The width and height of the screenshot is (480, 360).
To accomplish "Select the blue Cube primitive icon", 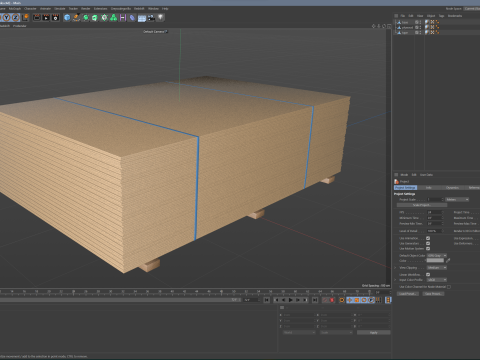I will coord(67,17).
